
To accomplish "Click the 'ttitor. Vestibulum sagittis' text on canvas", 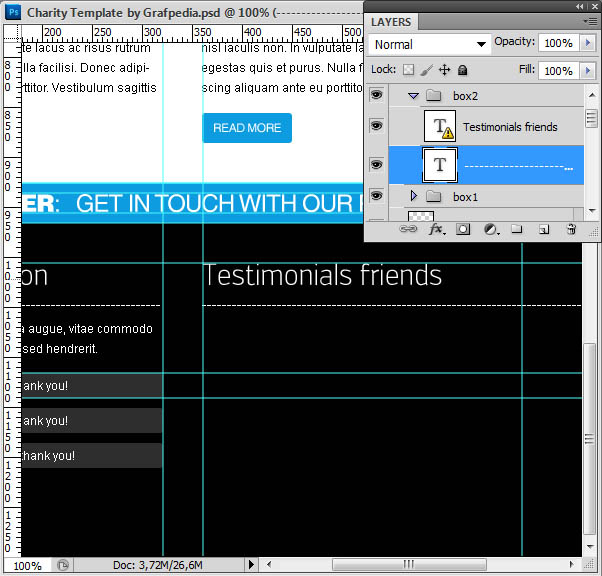I will point(89,88).
